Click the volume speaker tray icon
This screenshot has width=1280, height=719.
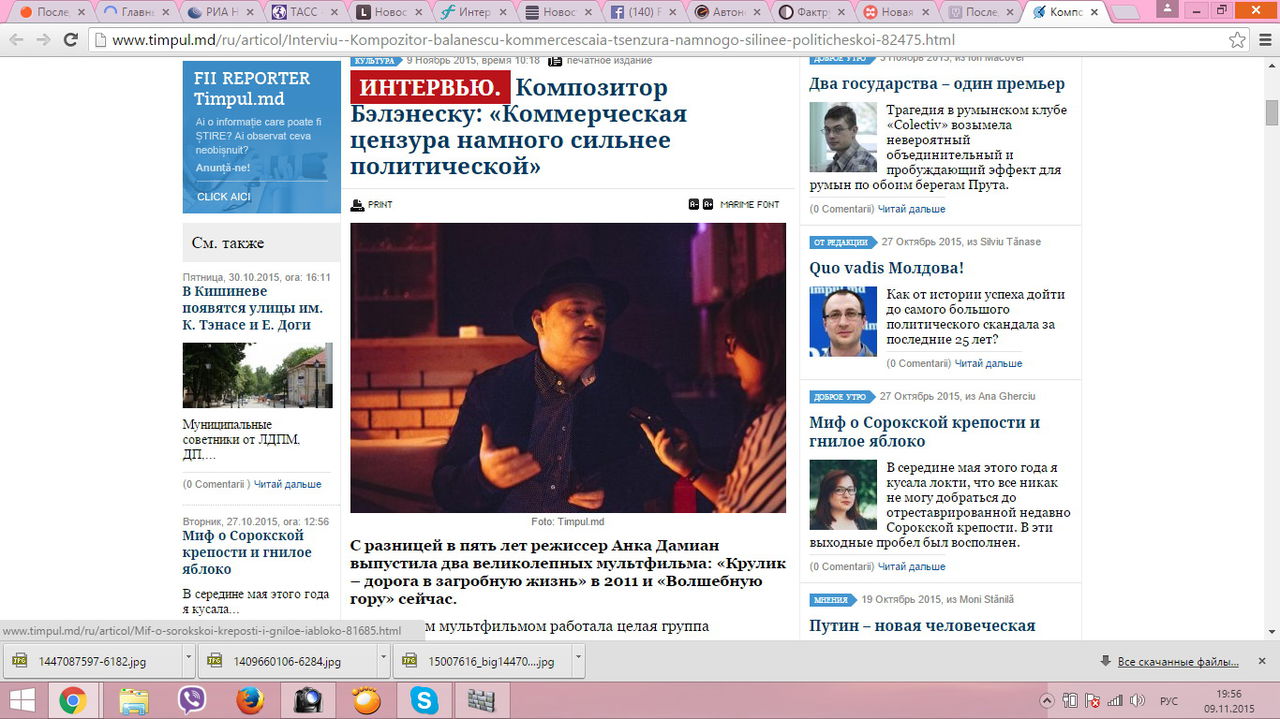click(x=1137, y=700)
